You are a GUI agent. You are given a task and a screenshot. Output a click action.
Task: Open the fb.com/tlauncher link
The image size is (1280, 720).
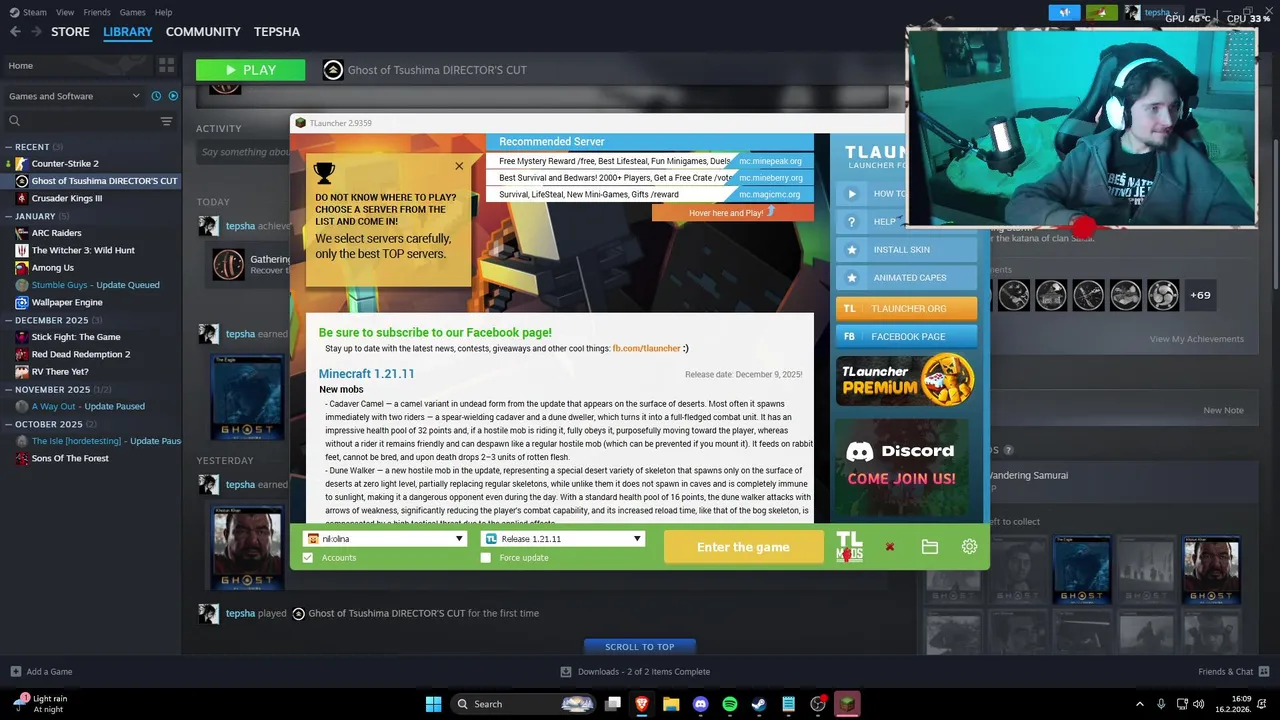pyautogui.click(x=646, y=348)
